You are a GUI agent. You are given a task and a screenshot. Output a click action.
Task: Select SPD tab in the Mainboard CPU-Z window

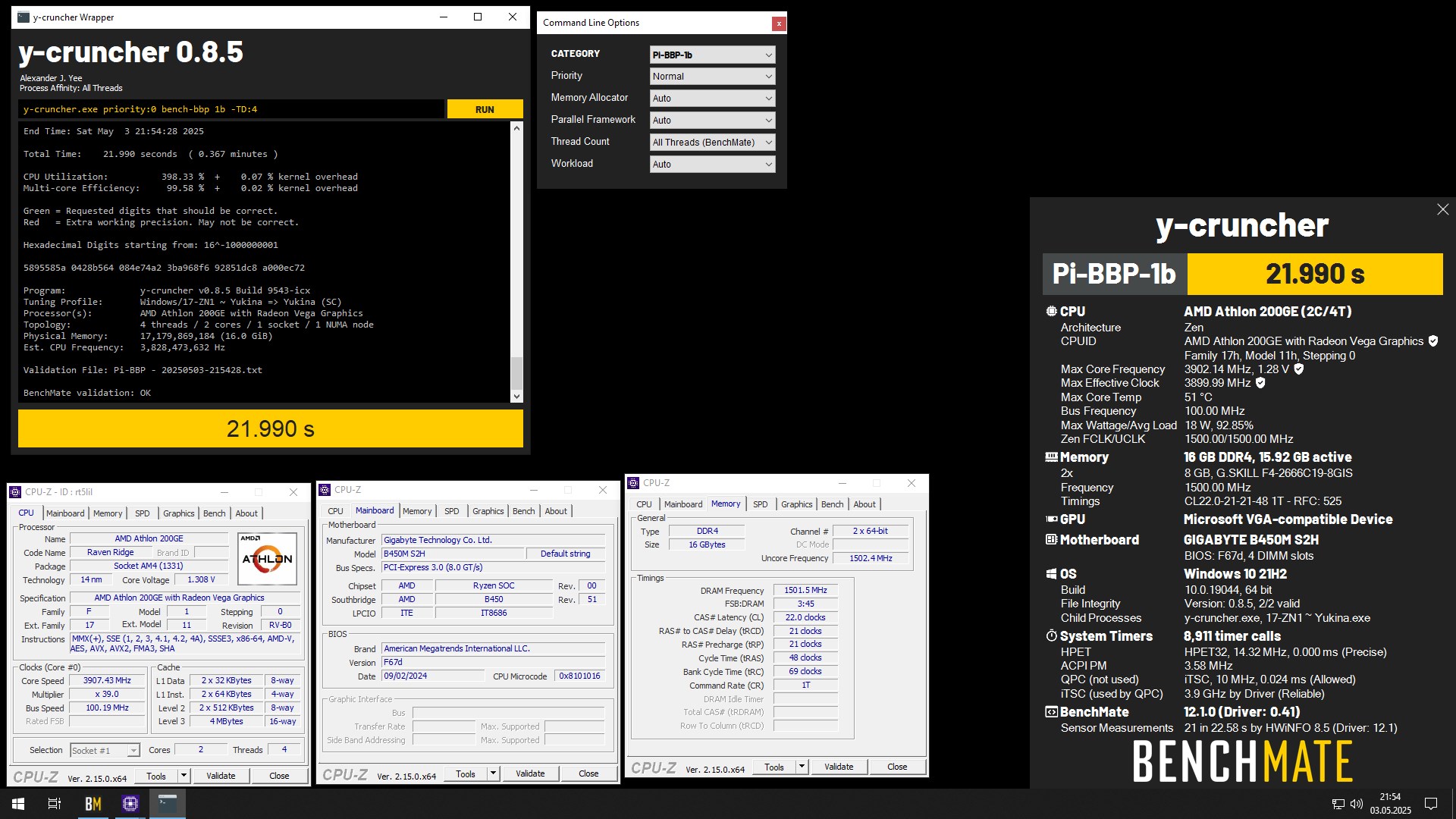click(452, 511)
